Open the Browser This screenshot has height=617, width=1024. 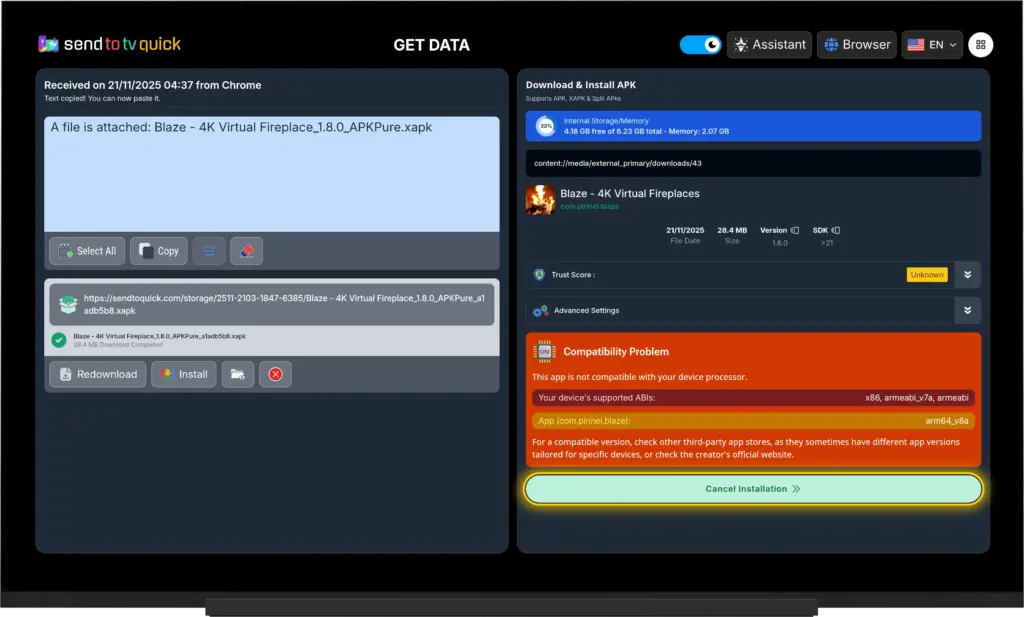[x=856, y=45]
